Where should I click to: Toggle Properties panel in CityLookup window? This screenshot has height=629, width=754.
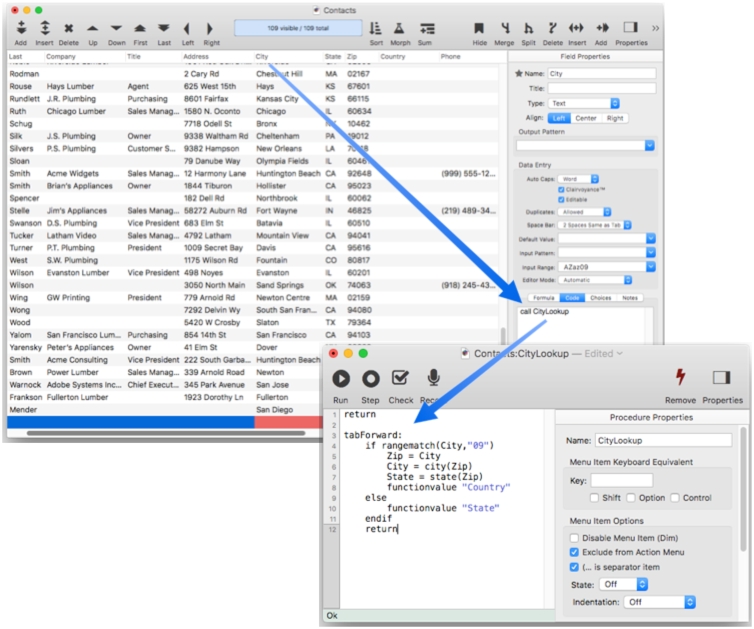pos(721,377)
